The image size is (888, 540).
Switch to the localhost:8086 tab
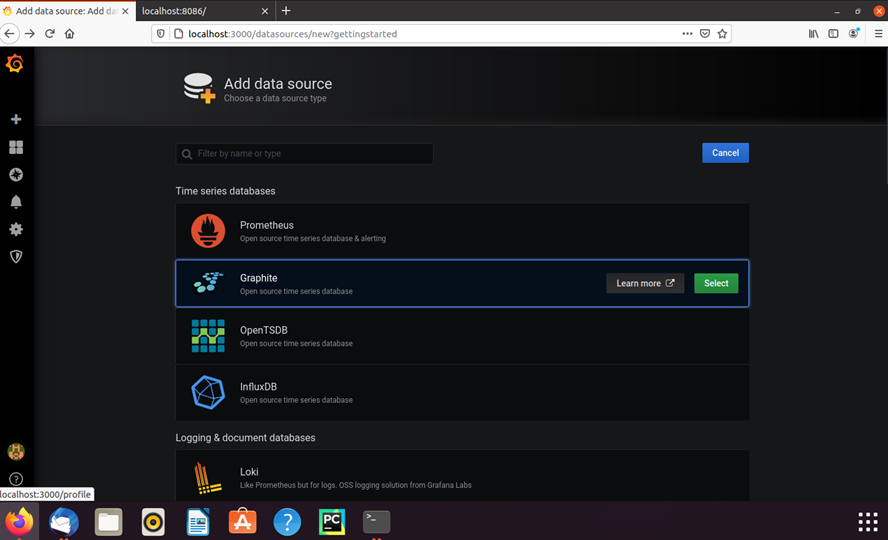coord(206,11)
